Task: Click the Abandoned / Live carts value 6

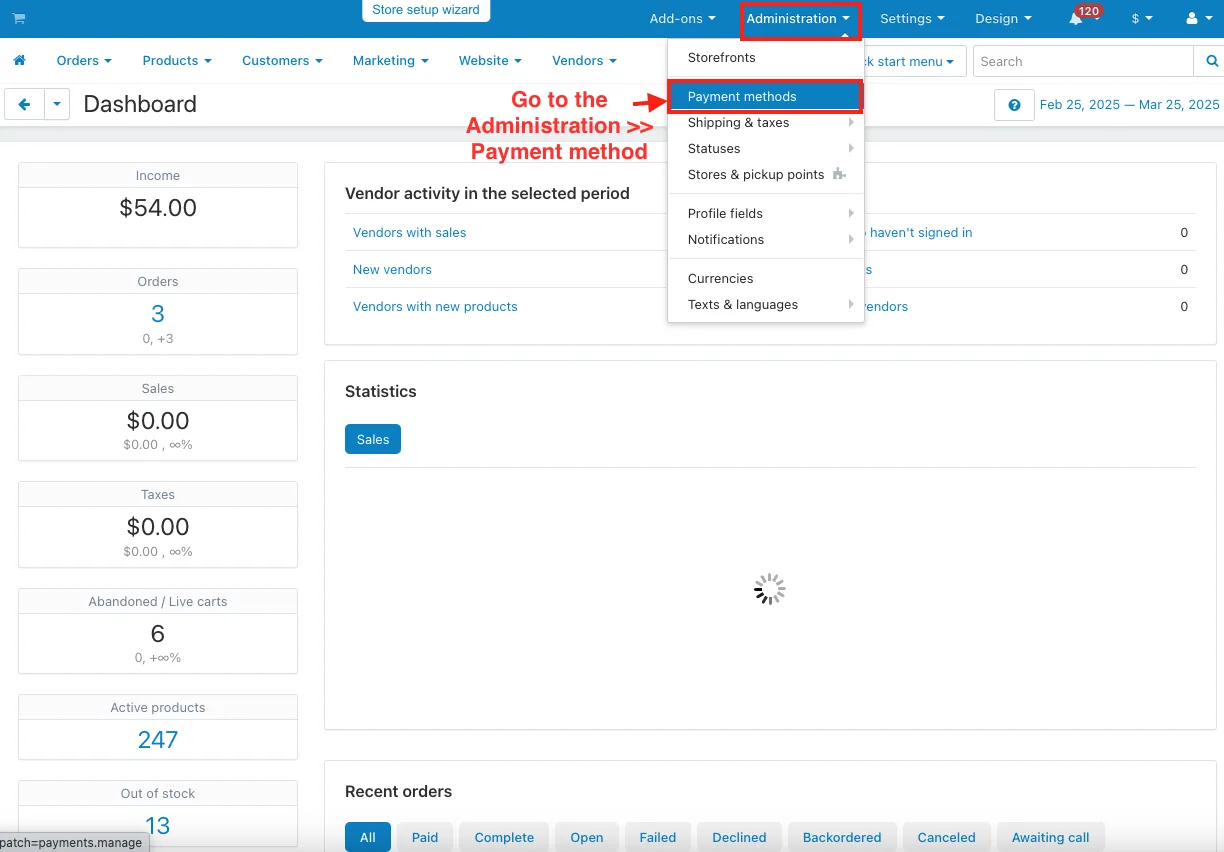Action: pyautogui.click(x=158, y=634)
